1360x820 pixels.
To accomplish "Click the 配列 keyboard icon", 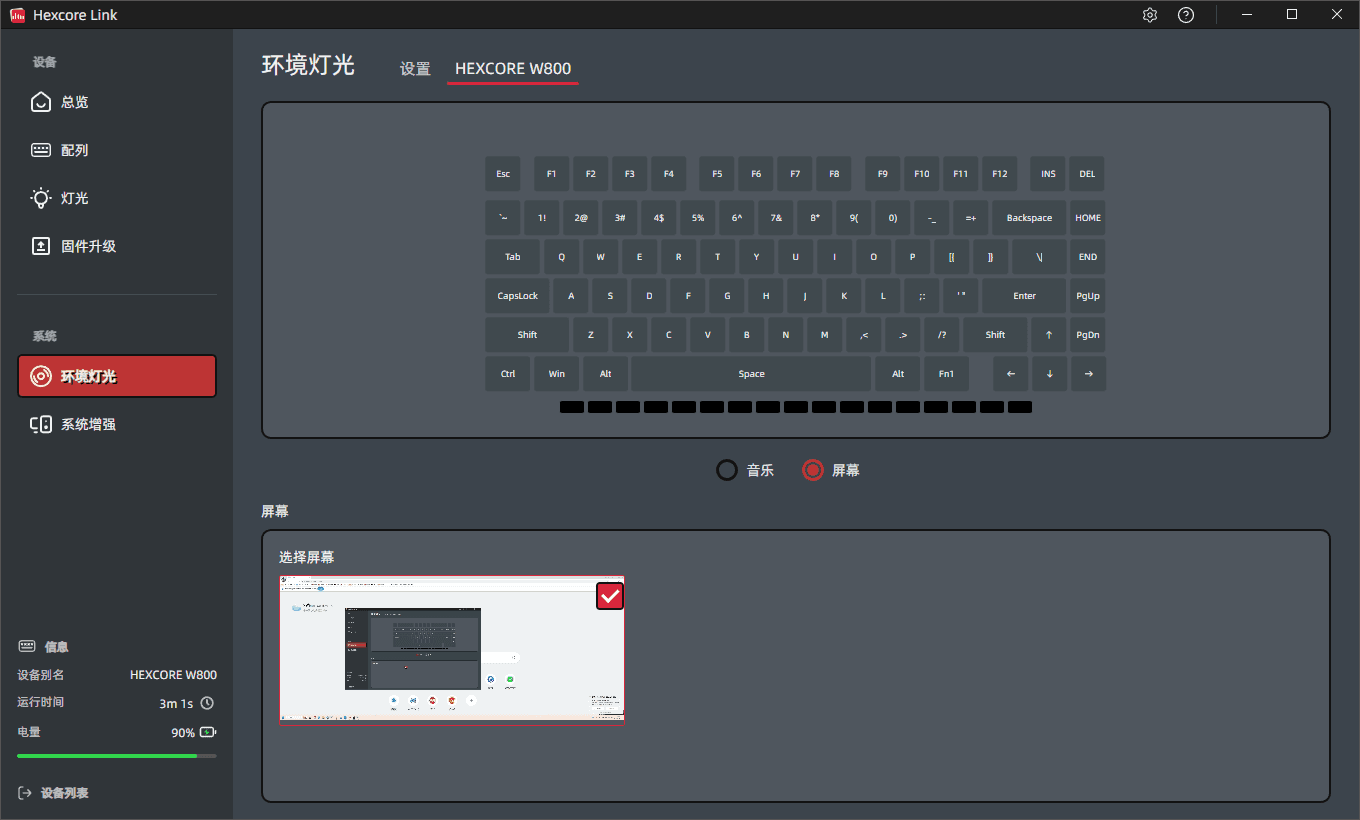I will coord(41,150).
